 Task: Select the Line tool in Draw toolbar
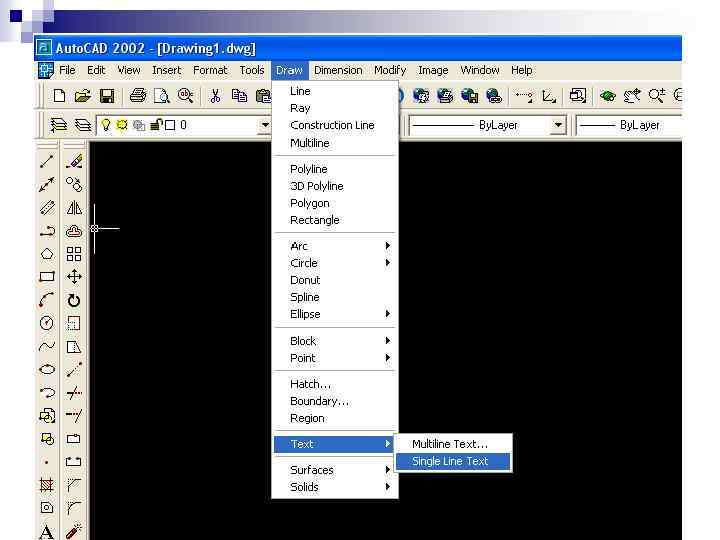click(47, 162)
